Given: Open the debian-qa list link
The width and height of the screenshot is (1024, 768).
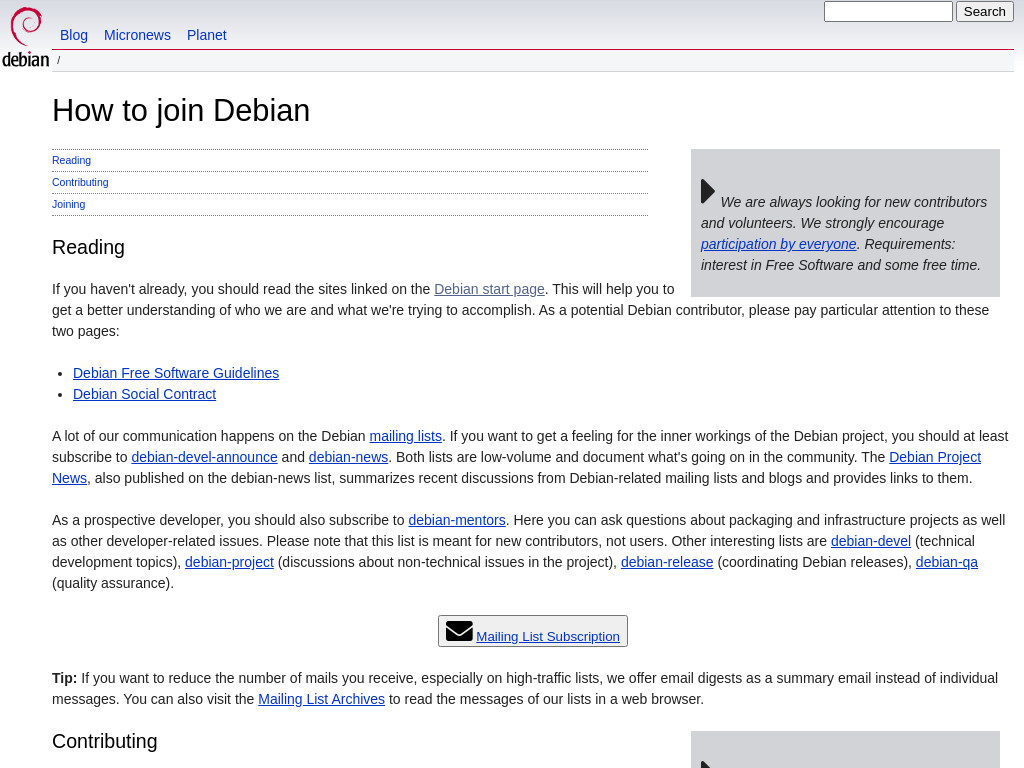Looking at the screenshot, I should pyautogui.click(x=947, y=562).
